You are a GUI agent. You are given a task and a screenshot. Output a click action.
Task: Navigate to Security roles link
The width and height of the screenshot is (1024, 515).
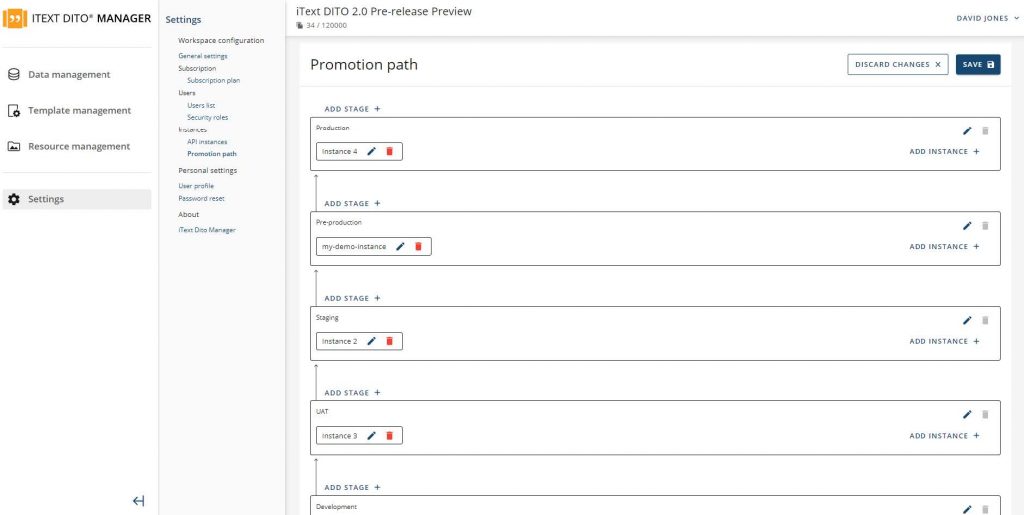[208, 118]
